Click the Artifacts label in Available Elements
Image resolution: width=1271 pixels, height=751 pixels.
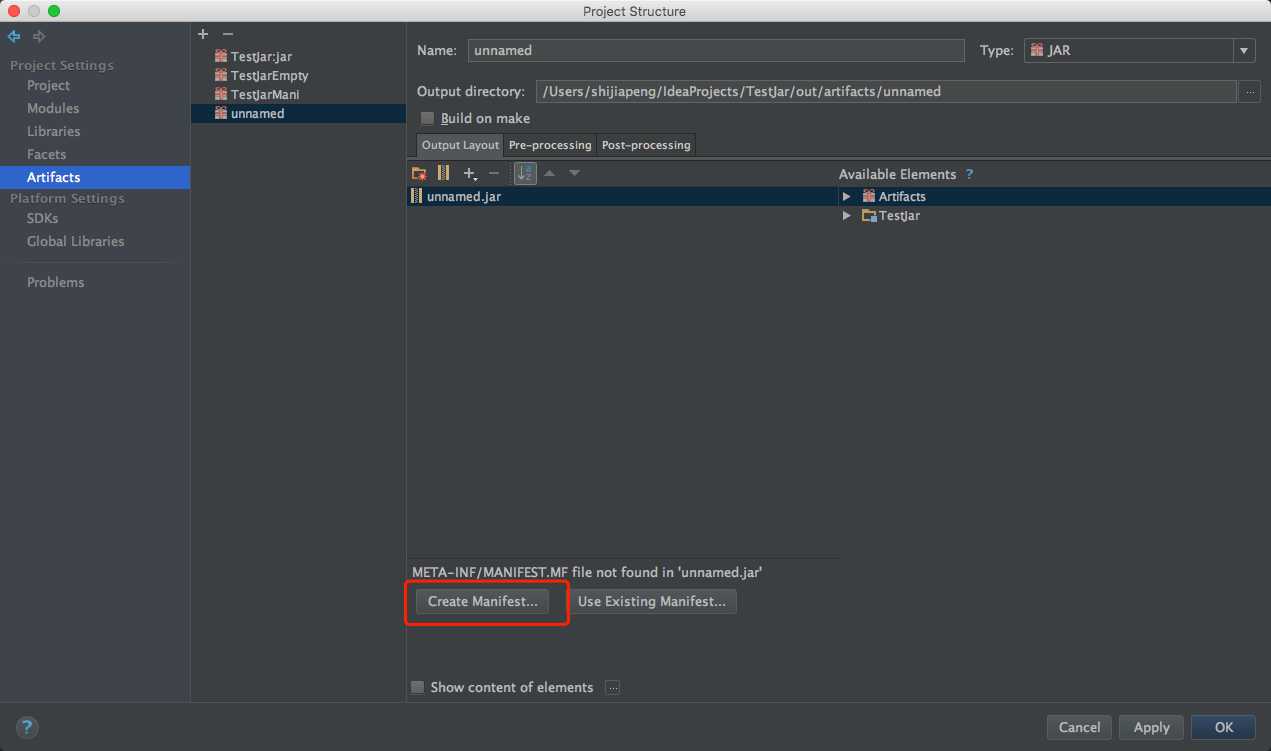click(902, 196)
